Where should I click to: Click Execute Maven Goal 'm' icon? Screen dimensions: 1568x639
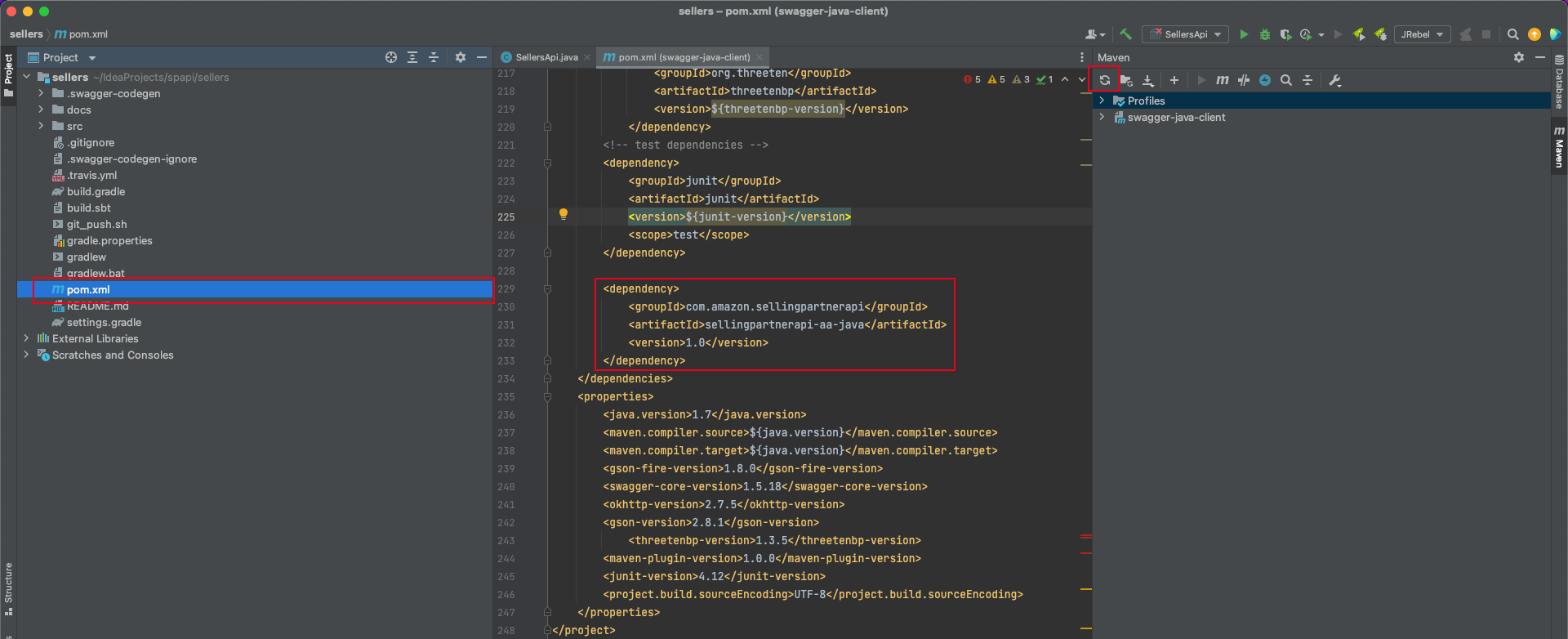[1222, 80]
